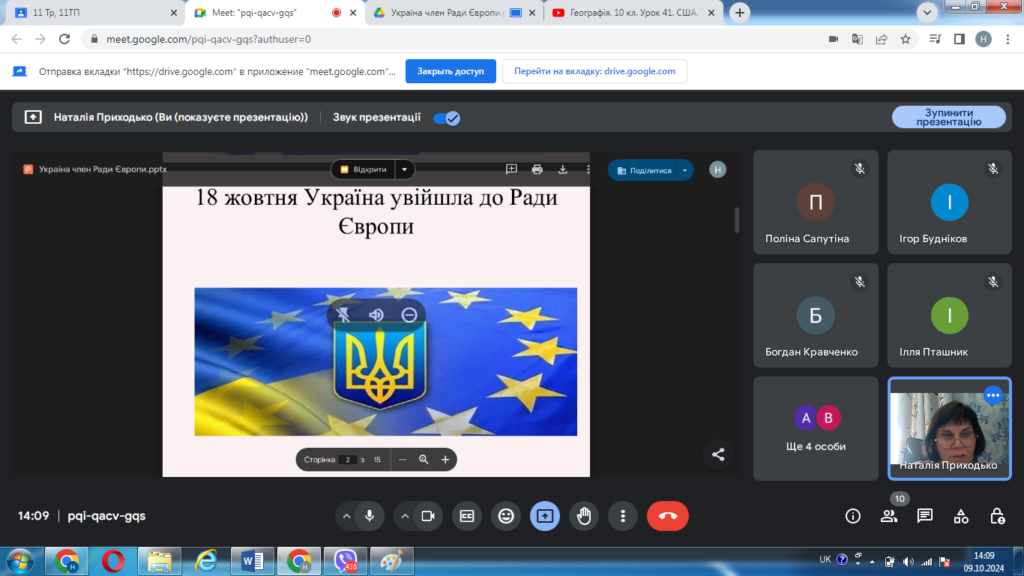Expand audio settings arrow beside microphone
1024x576 pixels.
click(346, 516)
